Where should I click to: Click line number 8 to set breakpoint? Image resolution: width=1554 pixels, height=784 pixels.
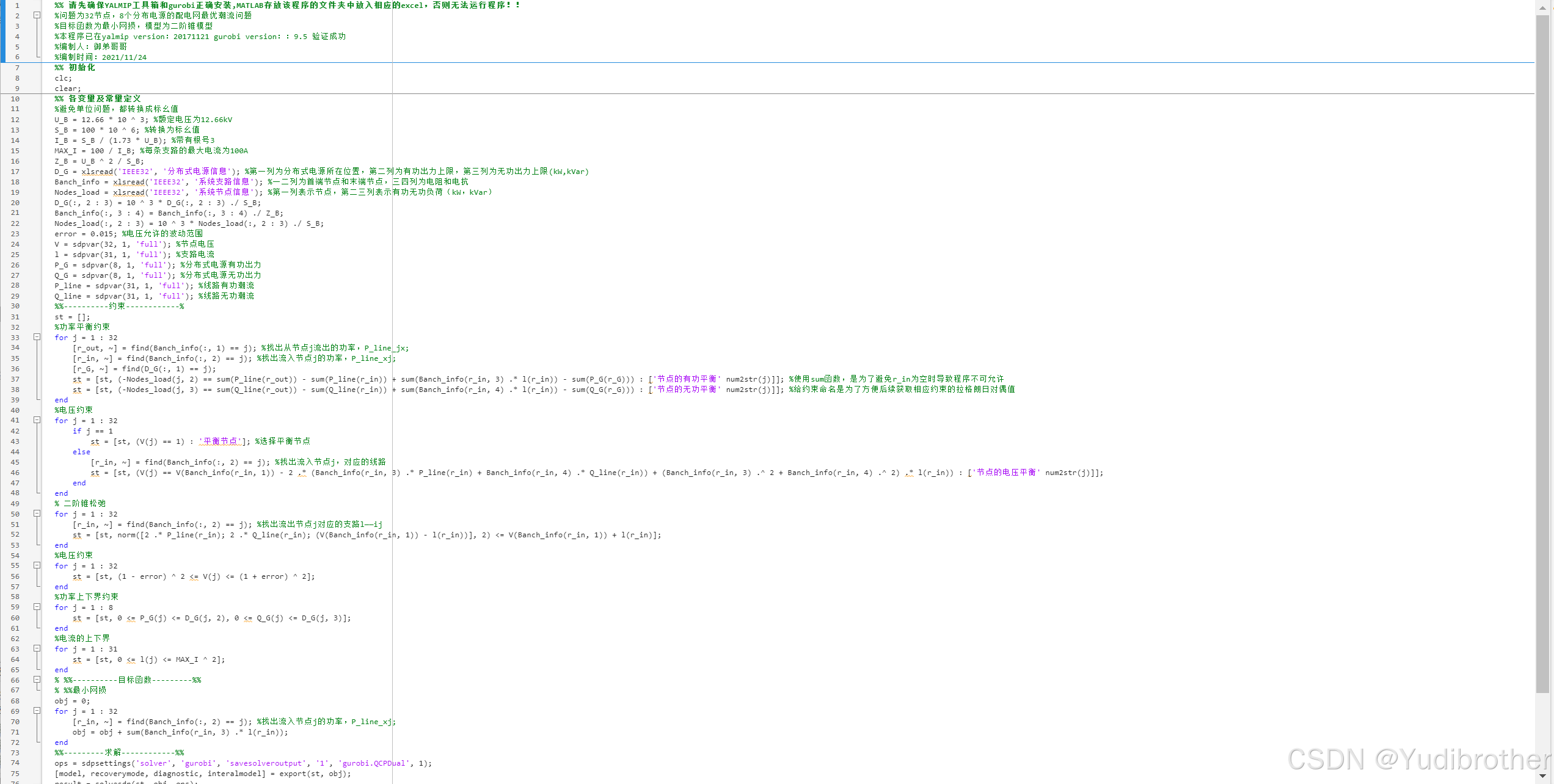17,78
